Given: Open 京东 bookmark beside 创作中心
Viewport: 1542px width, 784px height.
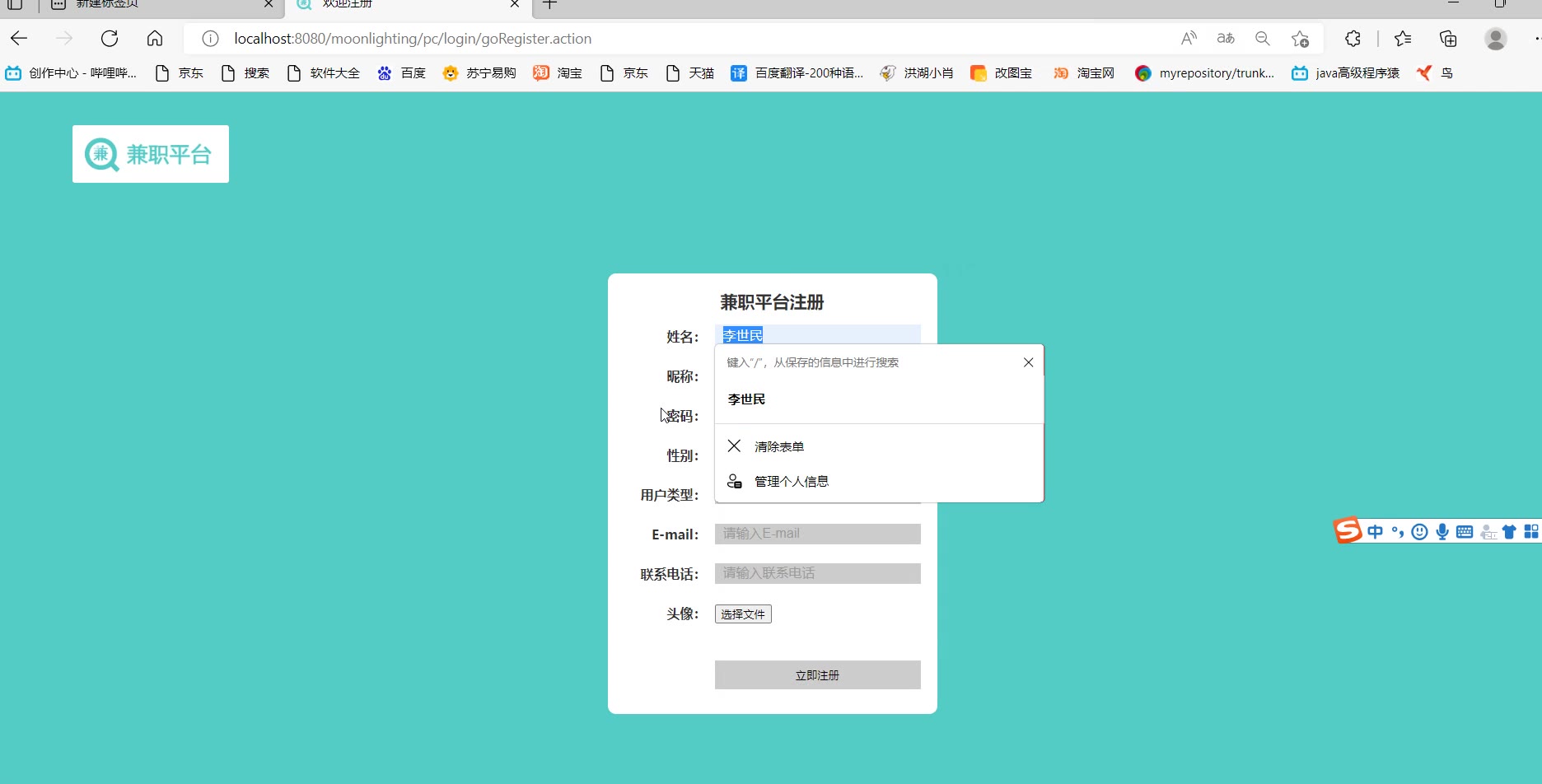Looking at the screenshot, I should coord(179,73).
